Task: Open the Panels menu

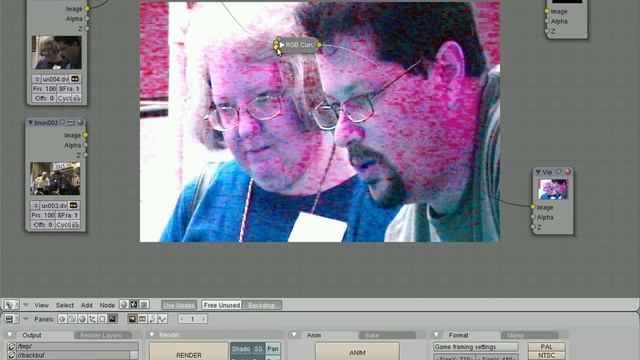Action: click(44, 319)
